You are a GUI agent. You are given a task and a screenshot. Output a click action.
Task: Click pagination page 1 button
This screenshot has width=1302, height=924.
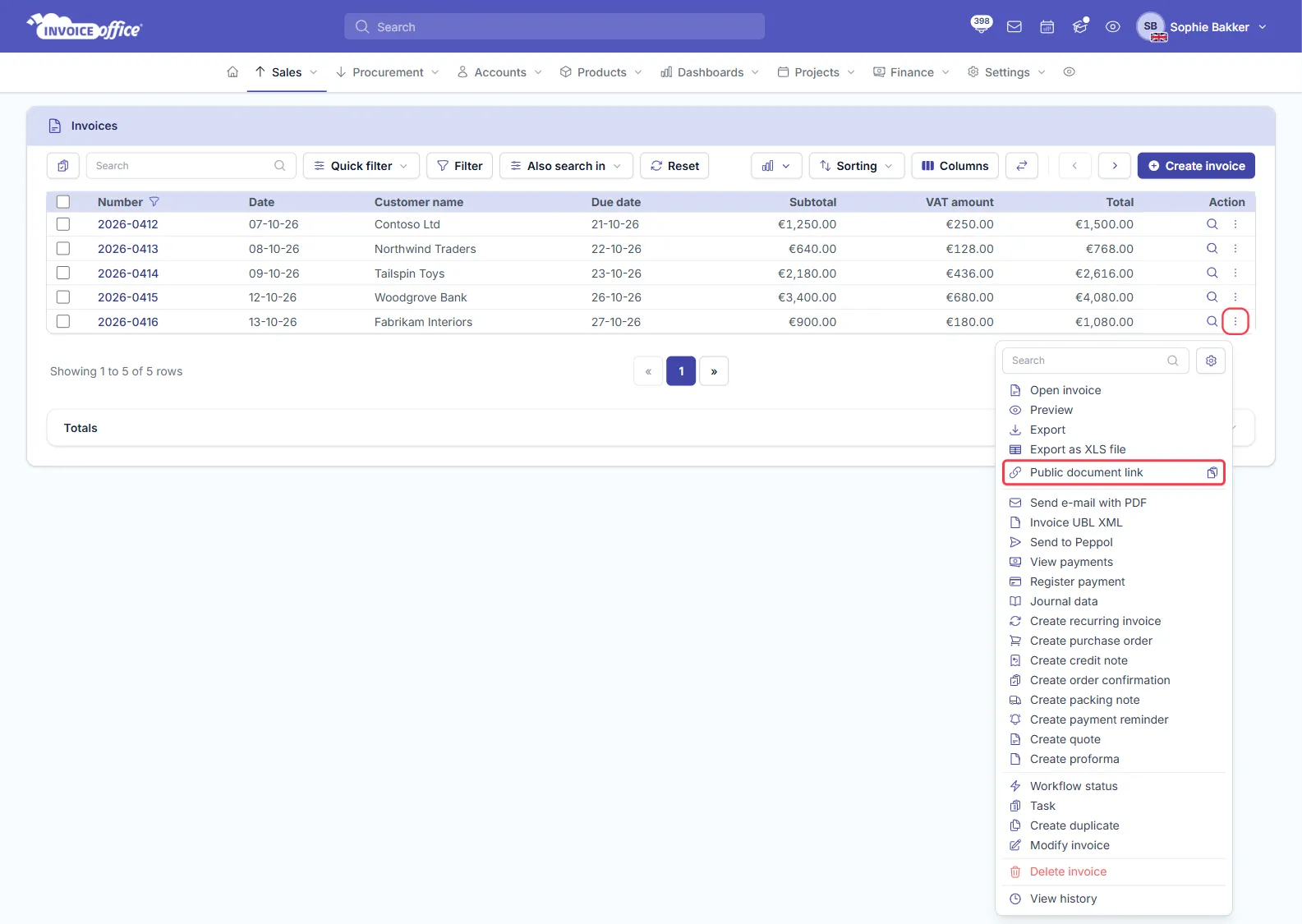pyautogui.click(x=681, y=371)
